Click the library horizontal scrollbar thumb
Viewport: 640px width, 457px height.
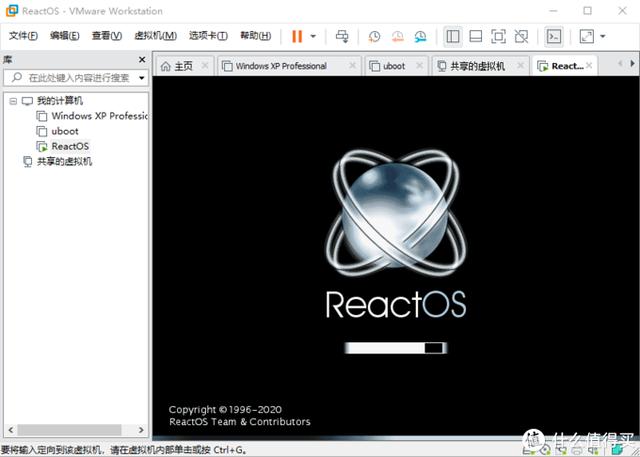(69, 430)
